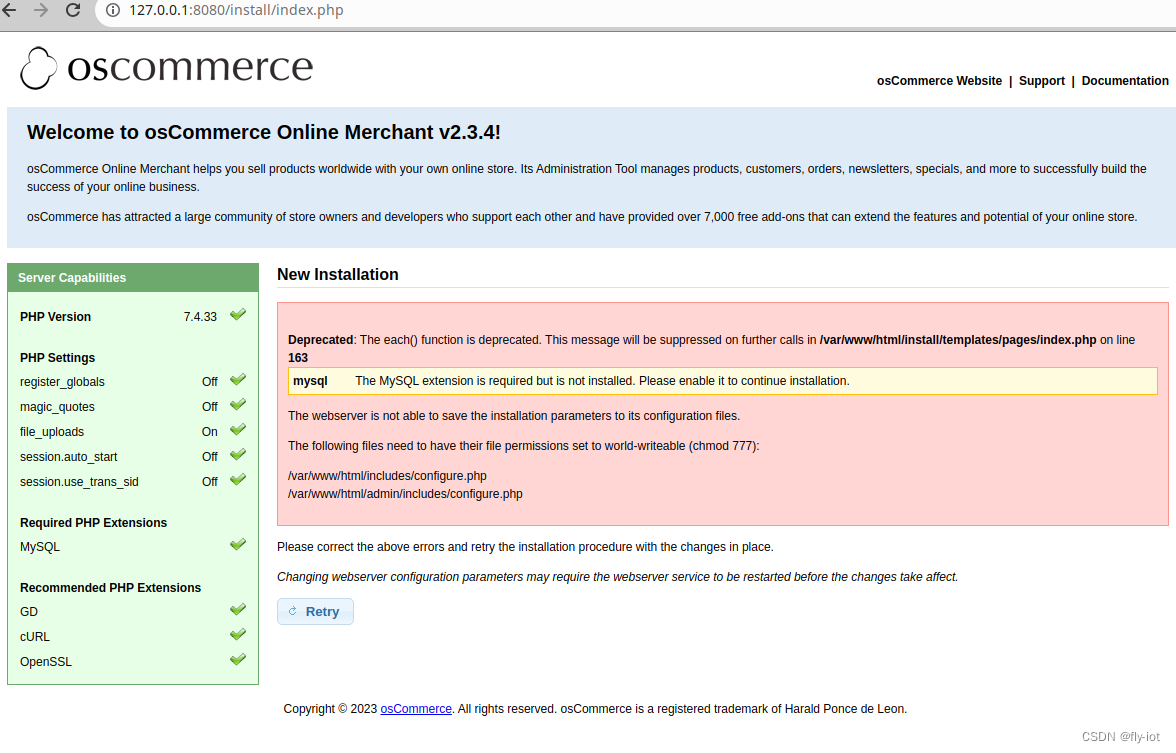Open the Documentation link
1176x753 pixels.
[x=1124, y=81]
